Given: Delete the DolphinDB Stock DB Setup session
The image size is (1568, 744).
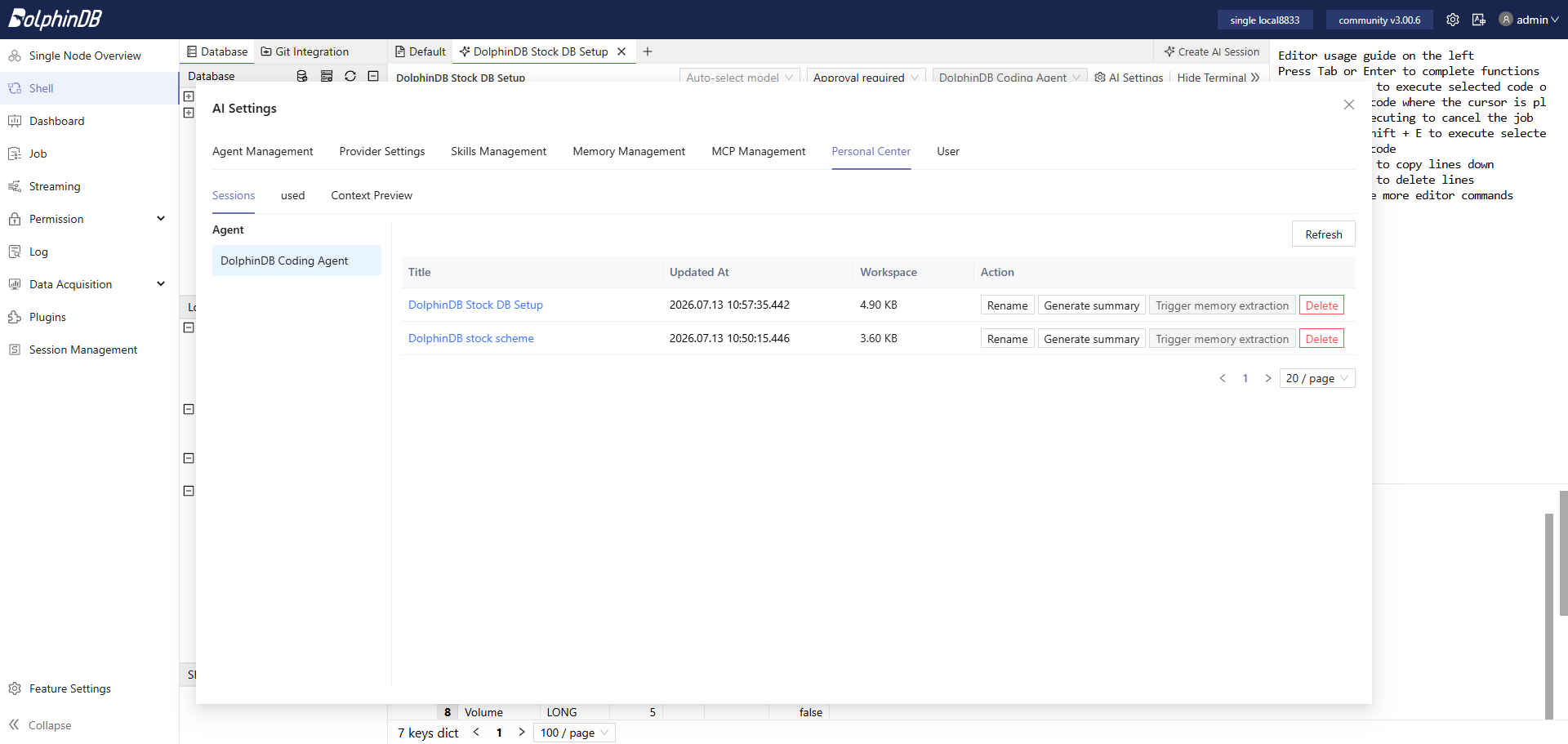Looking at the screenshot, I should pyautogui.click(x=1322, y=305).
